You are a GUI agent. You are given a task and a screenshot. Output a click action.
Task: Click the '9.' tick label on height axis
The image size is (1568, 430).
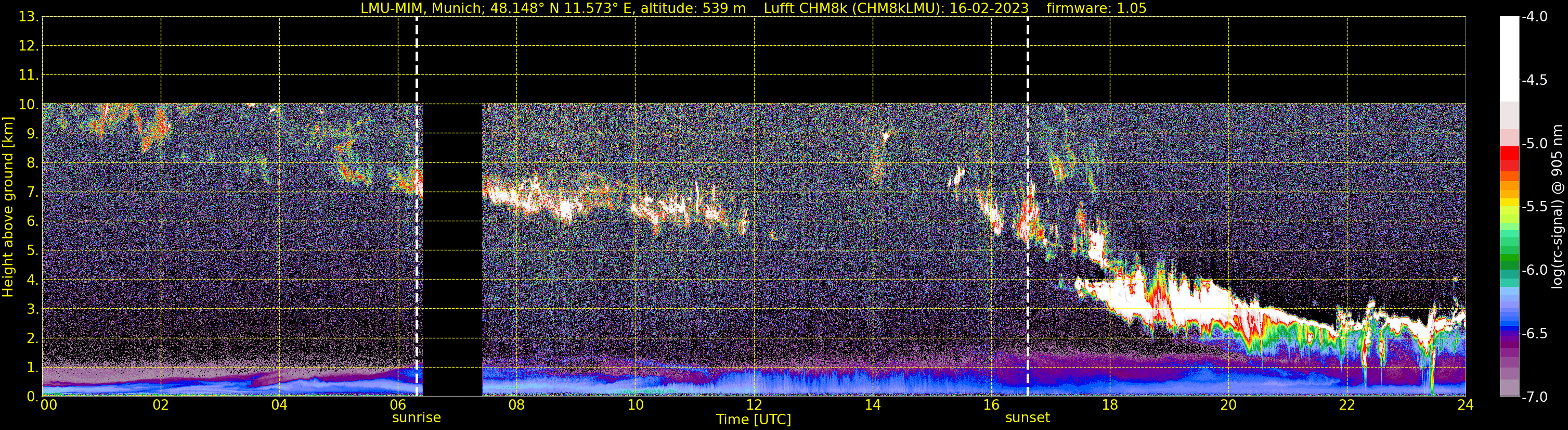32,134
